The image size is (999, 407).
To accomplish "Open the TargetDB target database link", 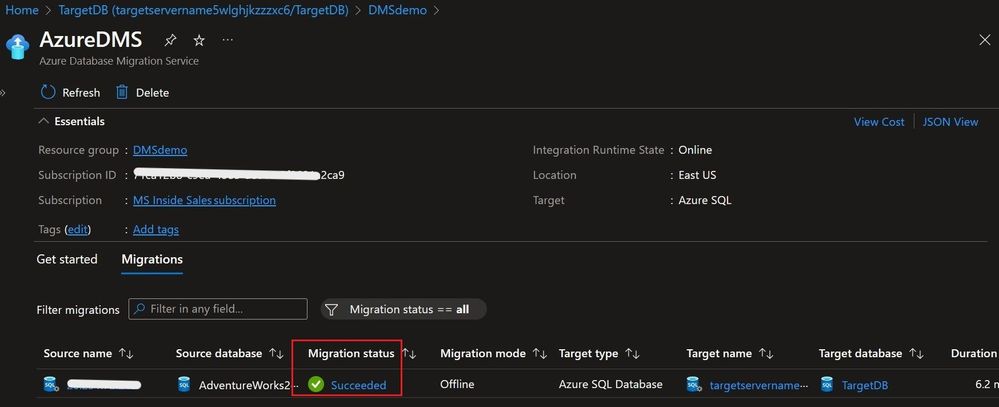I will (865, 385).
